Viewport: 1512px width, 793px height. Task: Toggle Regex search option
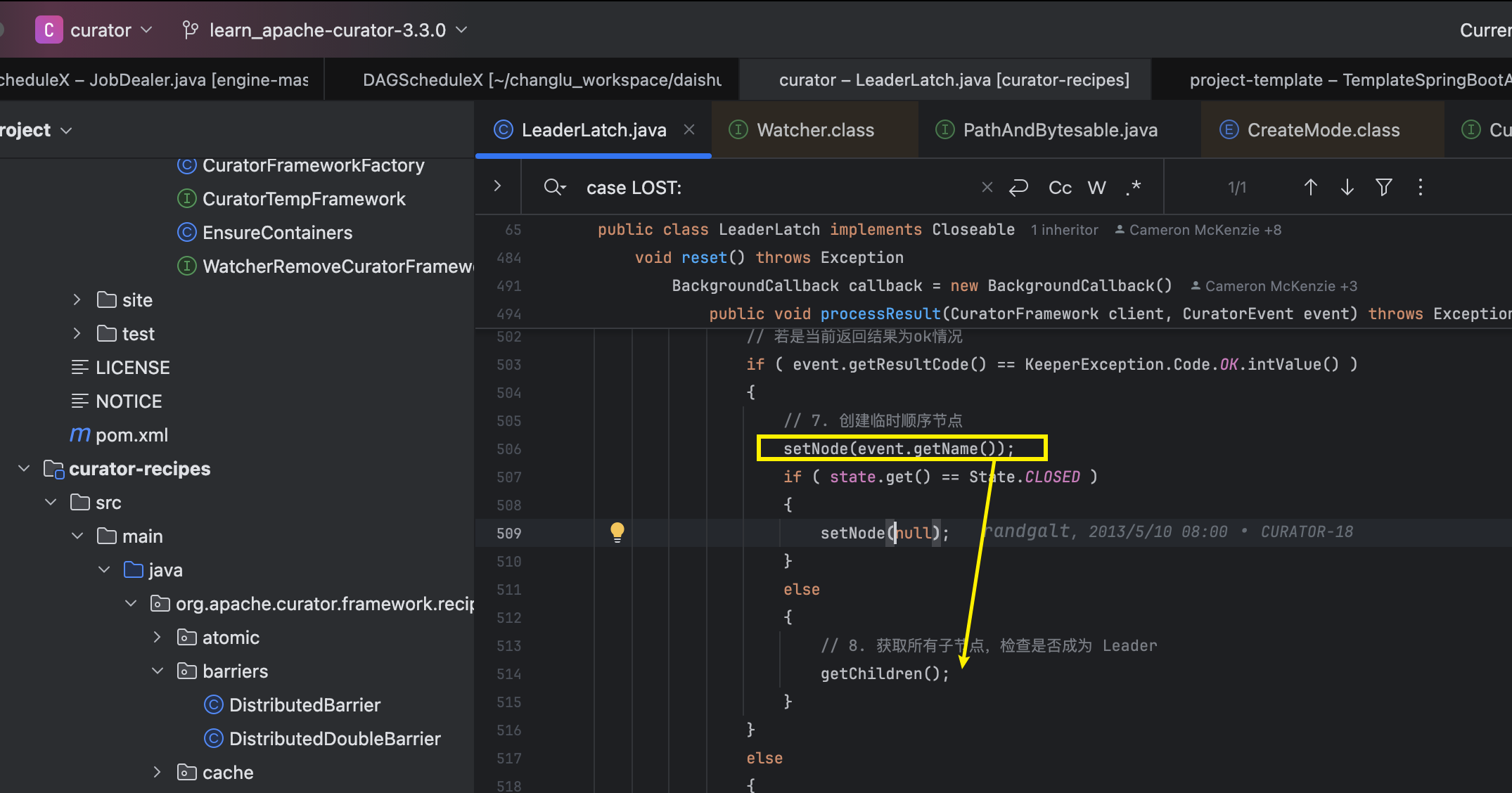tap(1133, 188)
